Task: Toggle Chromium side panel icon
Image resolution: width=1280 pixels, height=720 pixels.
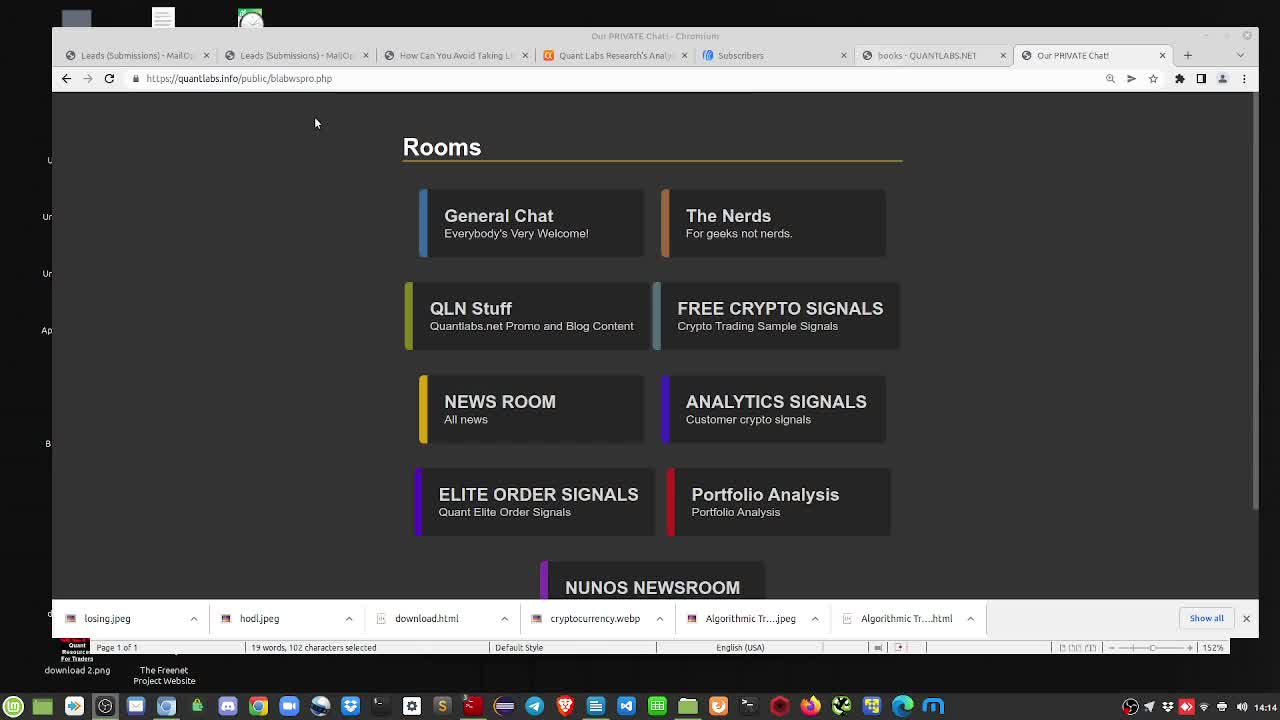Action: pyautogui.click(x=1201, y=78)
